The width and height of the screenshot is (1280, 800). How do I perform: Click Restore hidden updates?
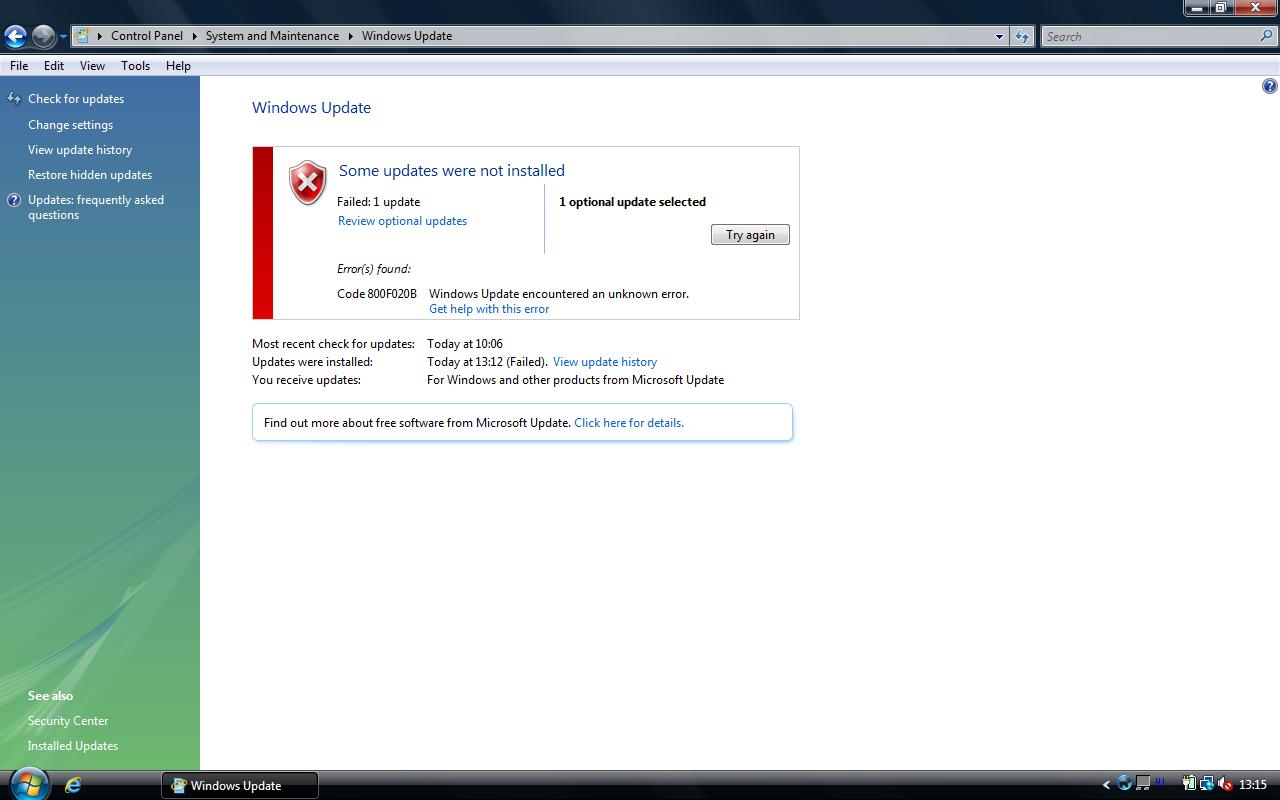pos(90,175)
